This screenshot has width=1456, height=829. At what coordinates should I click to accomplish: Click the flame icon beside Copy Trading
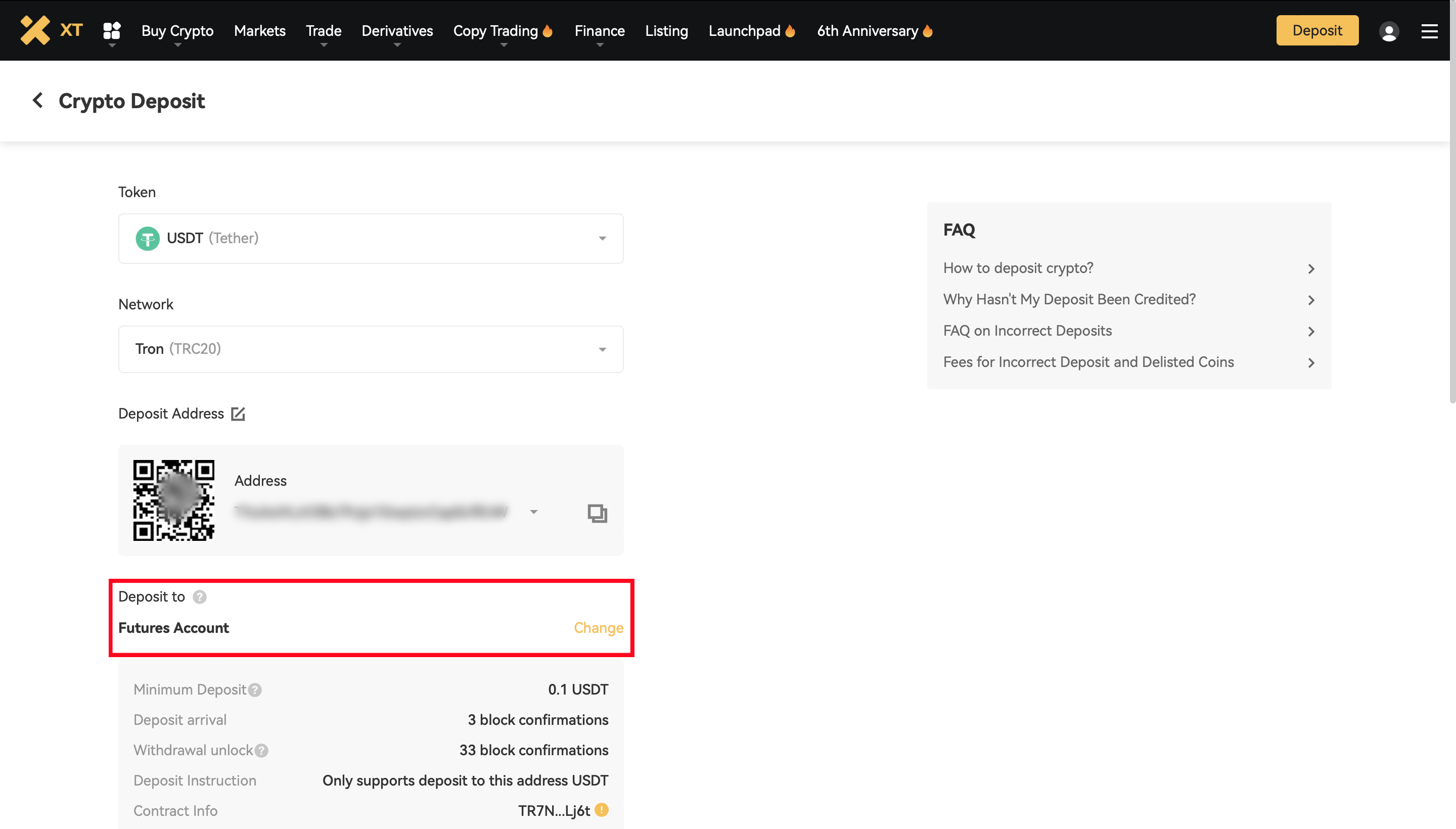tap(548, 31)
